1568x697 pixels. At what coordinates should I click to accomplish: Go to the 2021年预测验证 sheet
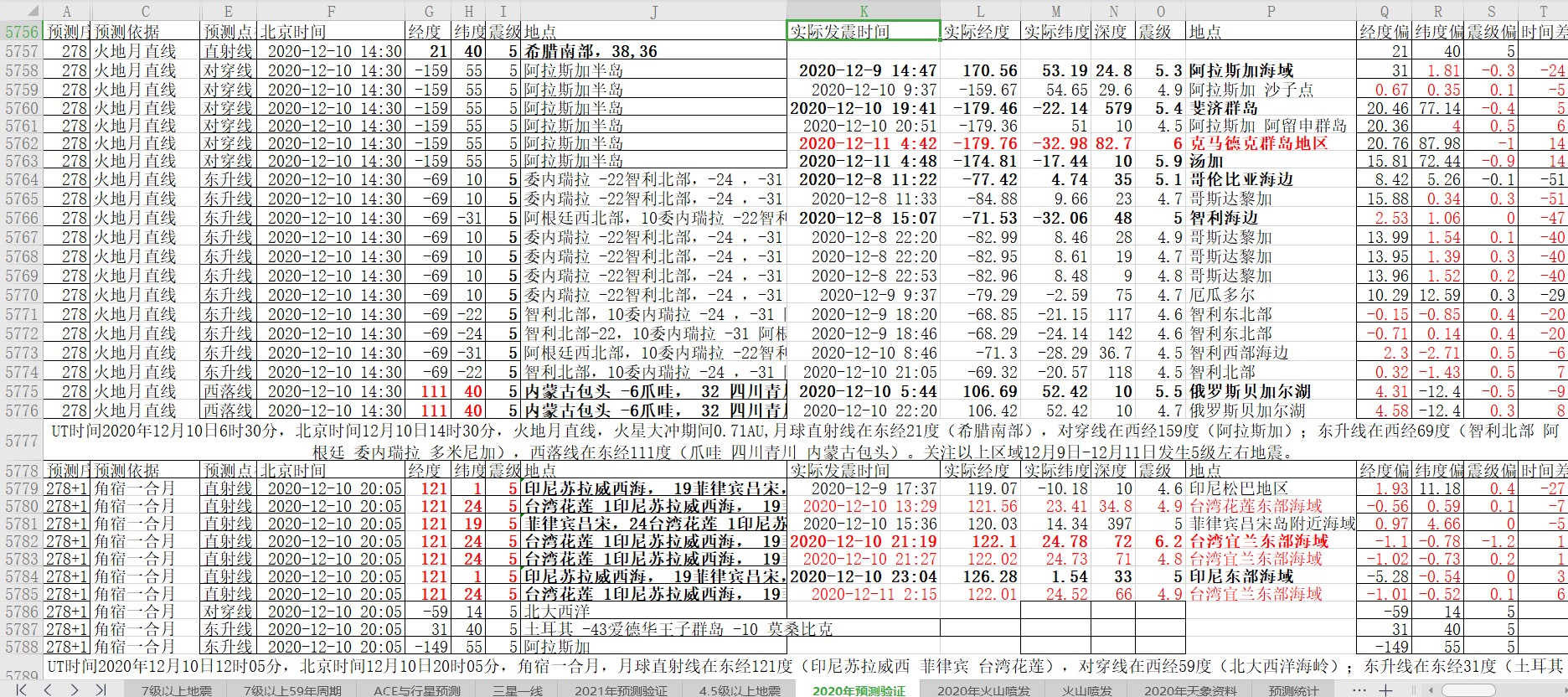coord(620,690)
